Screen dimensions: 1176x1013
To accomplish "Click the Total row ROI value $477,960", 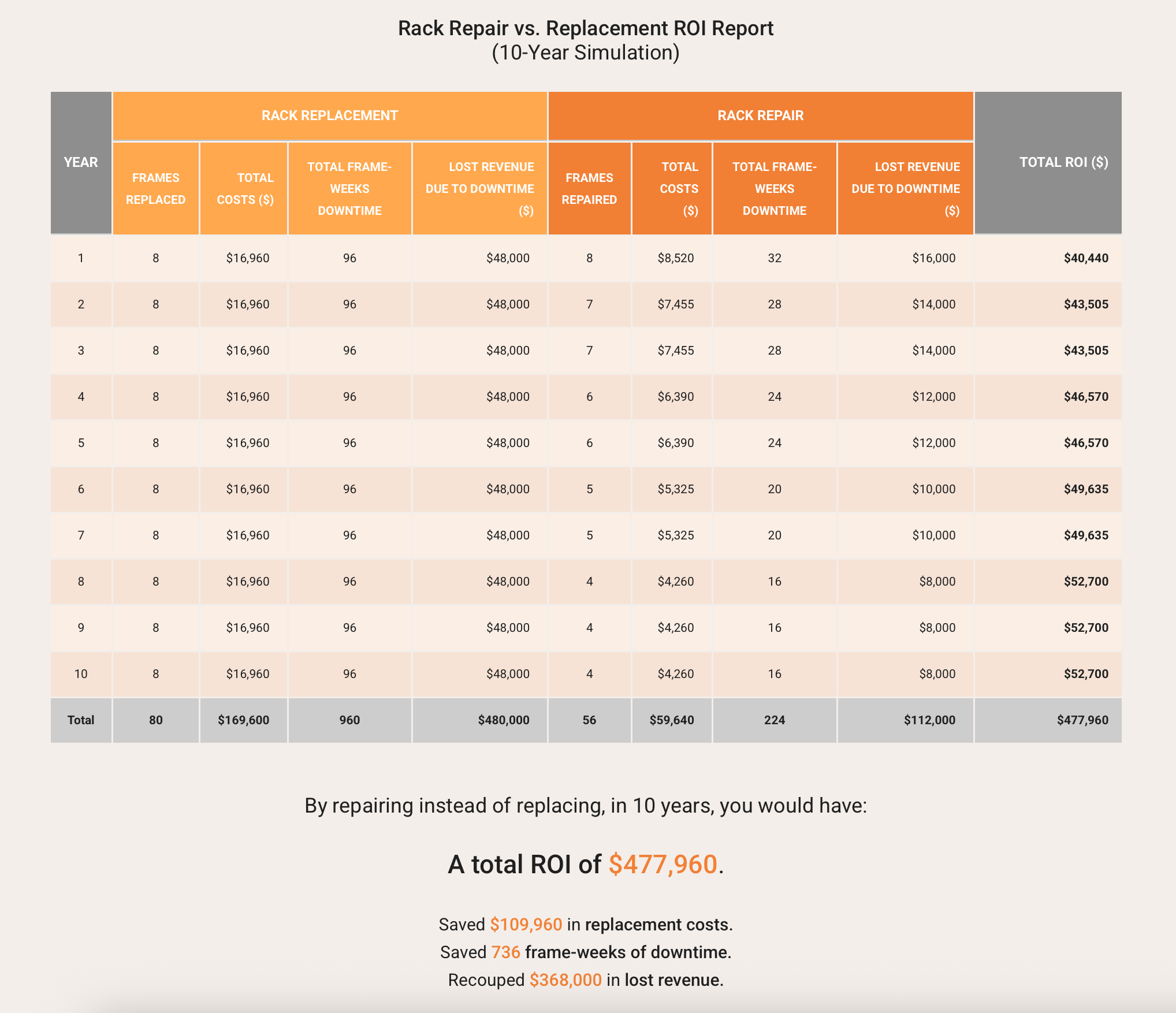I will [x=1082, y=720].
